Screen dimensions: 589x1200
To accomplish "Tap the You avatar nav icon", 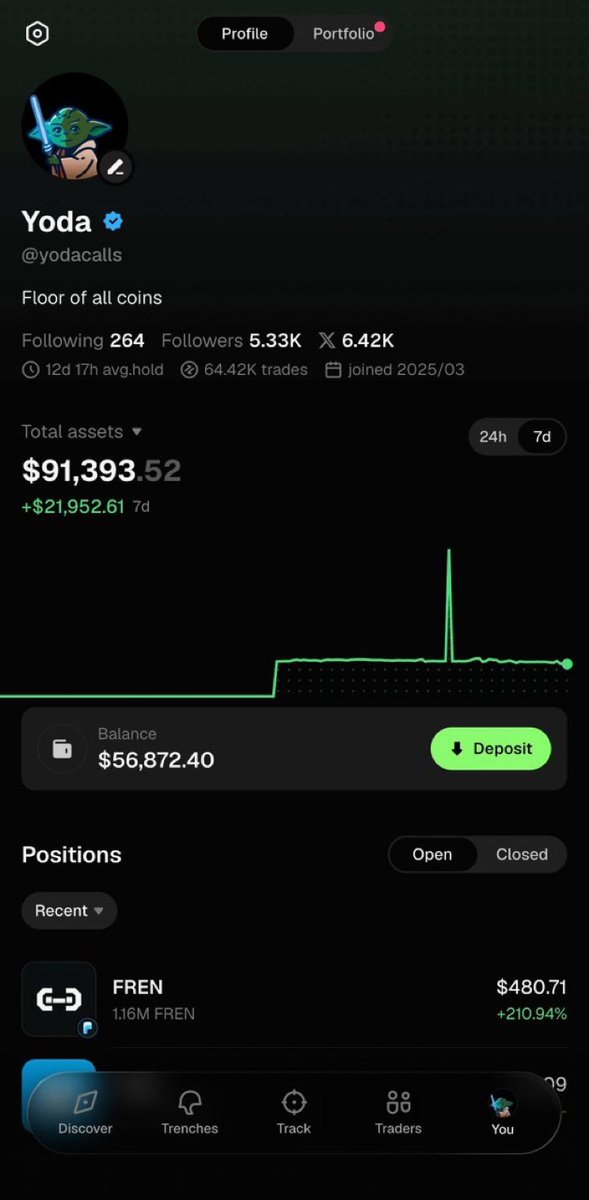I will (x=502, y=1103).
